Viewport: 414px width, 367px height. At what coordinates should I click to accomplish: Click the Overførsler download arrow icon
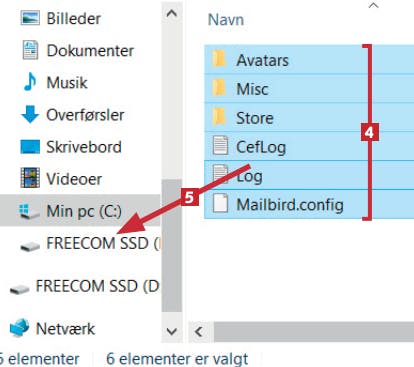pyautogui.click(x=30, y=114)
